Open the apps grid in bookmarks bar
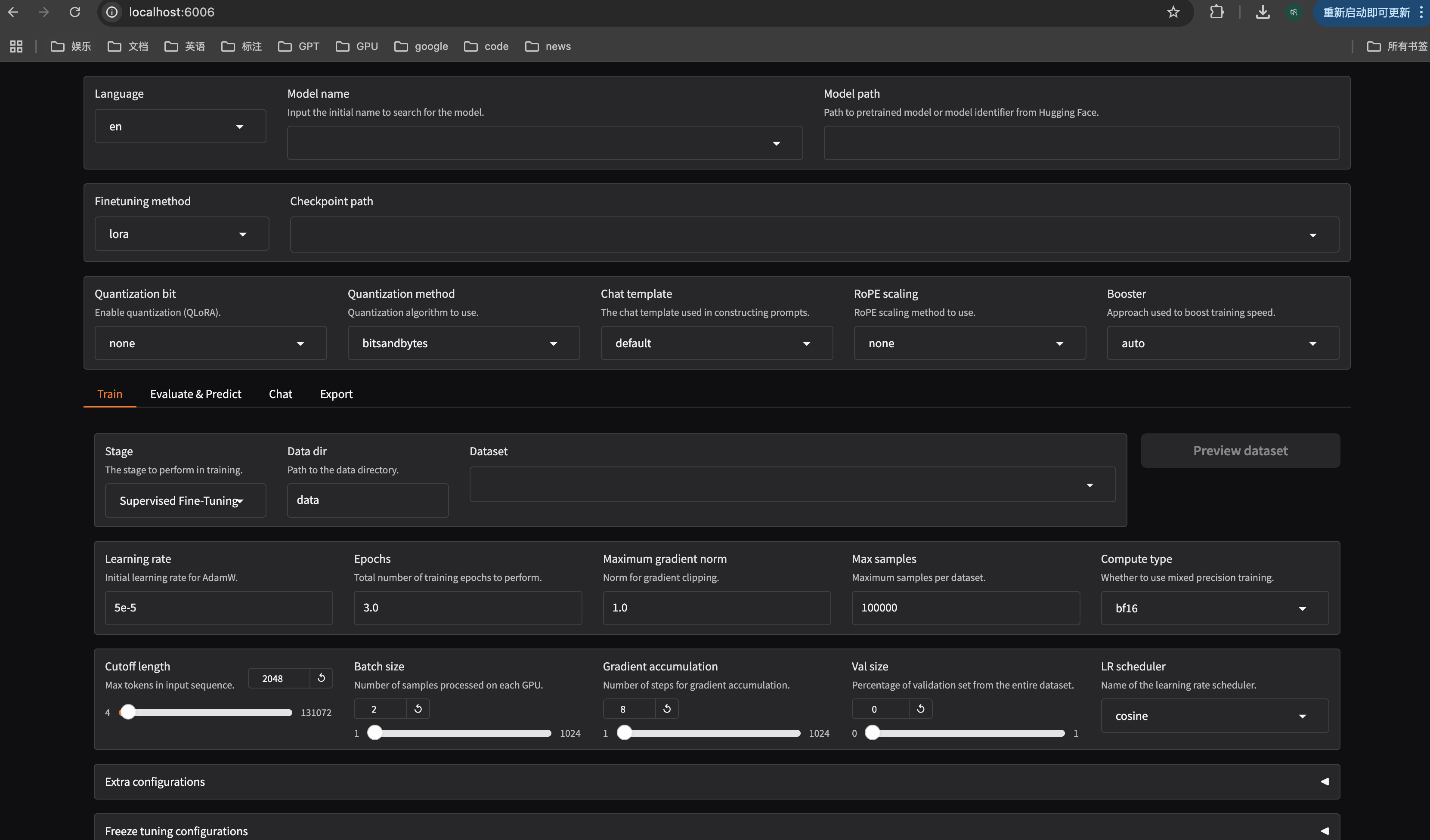1430x840 pixels. (x=16, y=46)
